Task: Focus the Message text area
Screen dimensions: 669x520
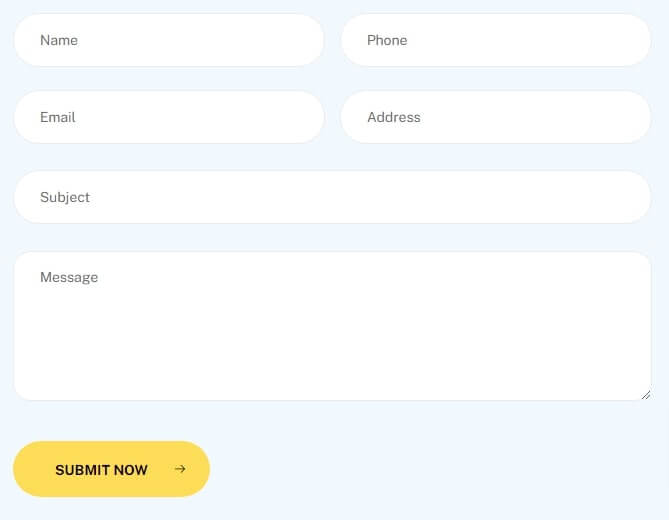Action: point(332,326)
